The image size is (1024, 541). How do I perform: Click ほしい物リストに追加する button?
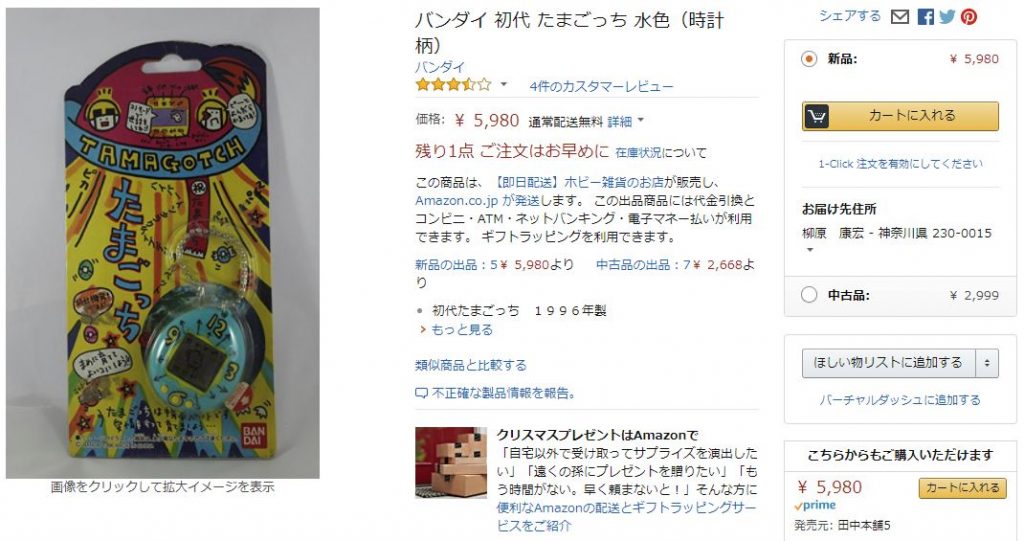889,363
